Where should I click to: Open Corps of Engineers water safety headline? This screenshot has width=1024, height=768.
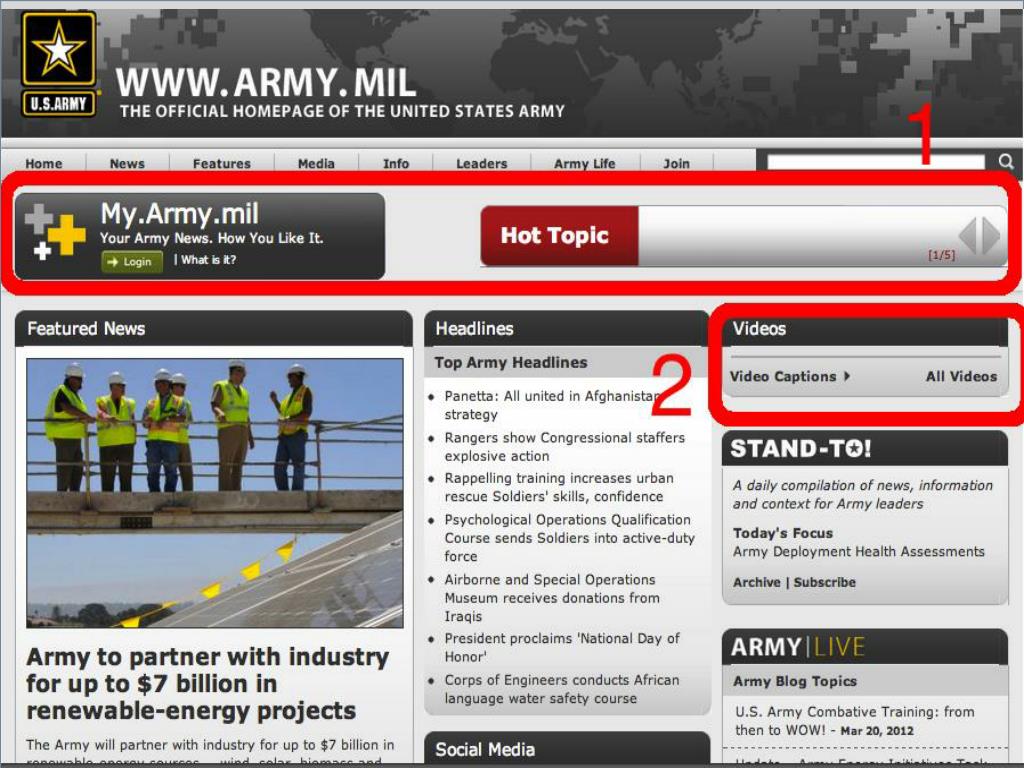tap(562, 689)
